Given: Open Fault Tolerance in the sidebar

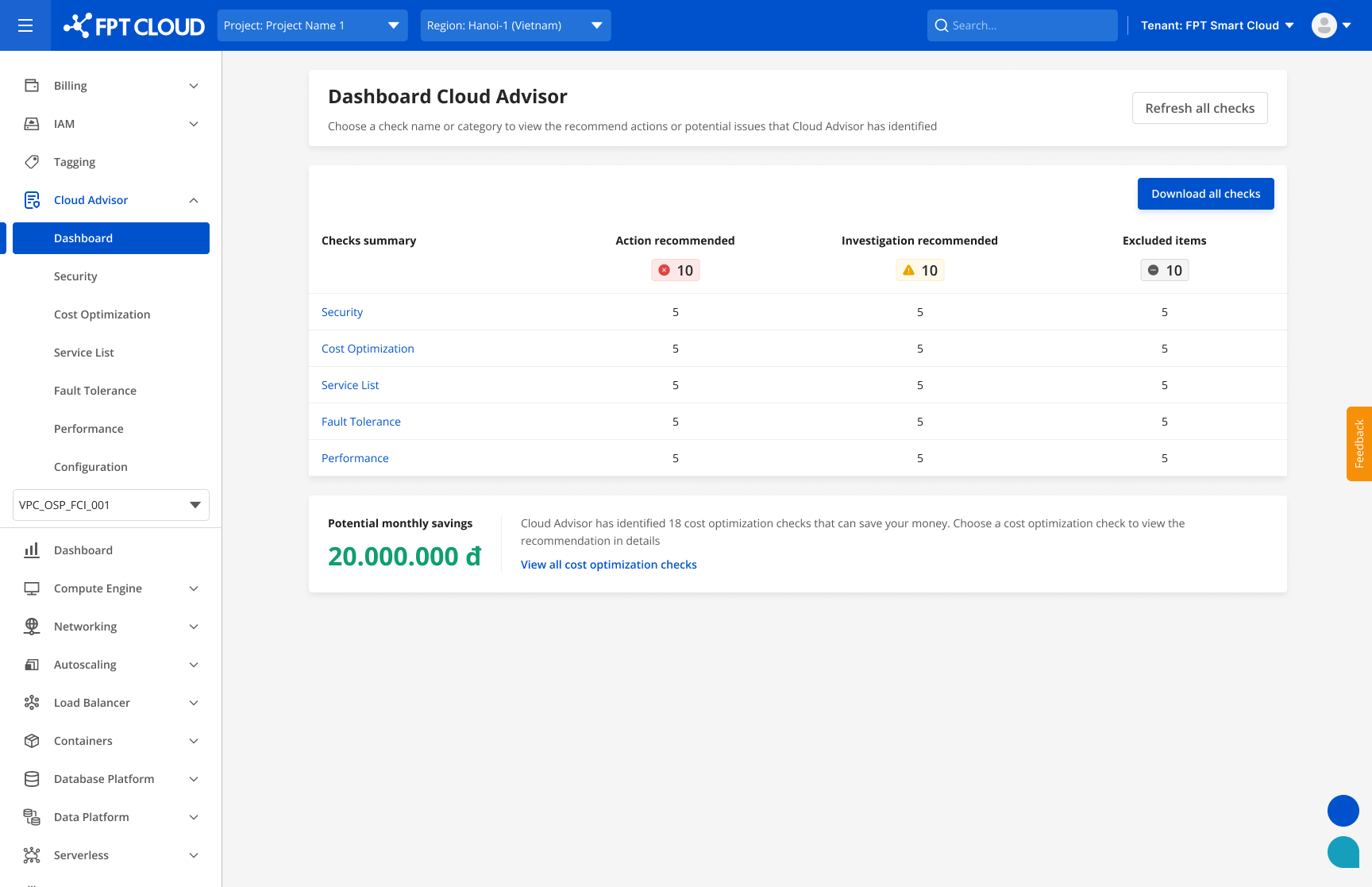Looking at the screenshot, I should coord(95,391).
